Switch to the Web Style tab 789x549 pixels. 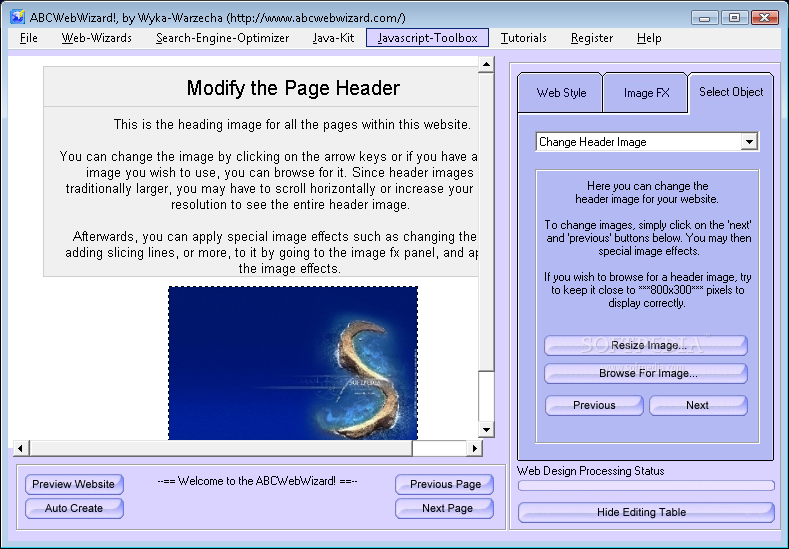coord(561,93)
